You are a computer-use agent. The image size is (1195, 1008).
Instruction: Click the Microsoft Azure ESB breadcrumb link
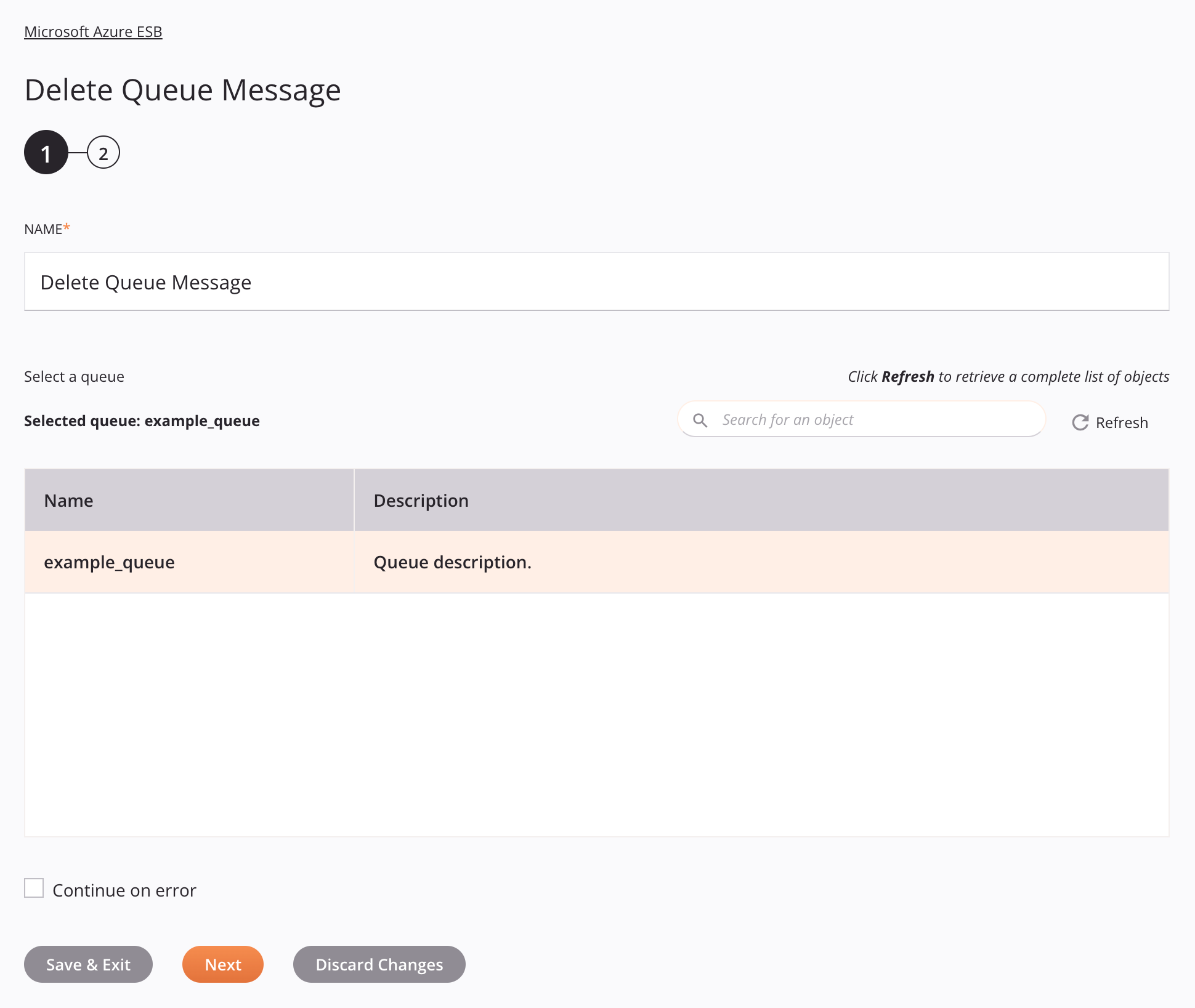[x=93, y=31]
